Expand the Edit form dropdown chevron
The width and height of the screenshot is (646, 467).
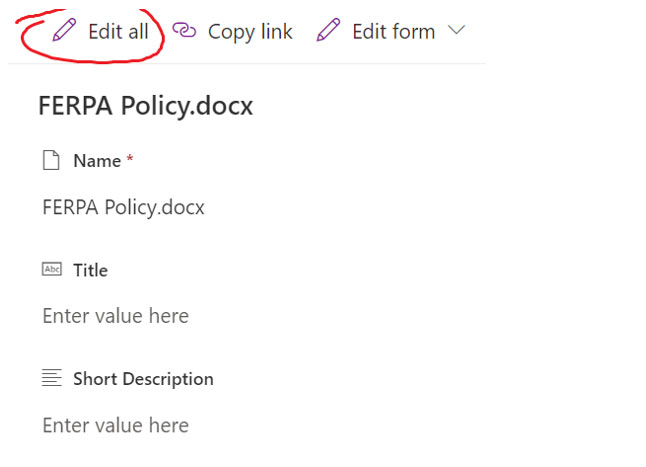pos(456,30)
